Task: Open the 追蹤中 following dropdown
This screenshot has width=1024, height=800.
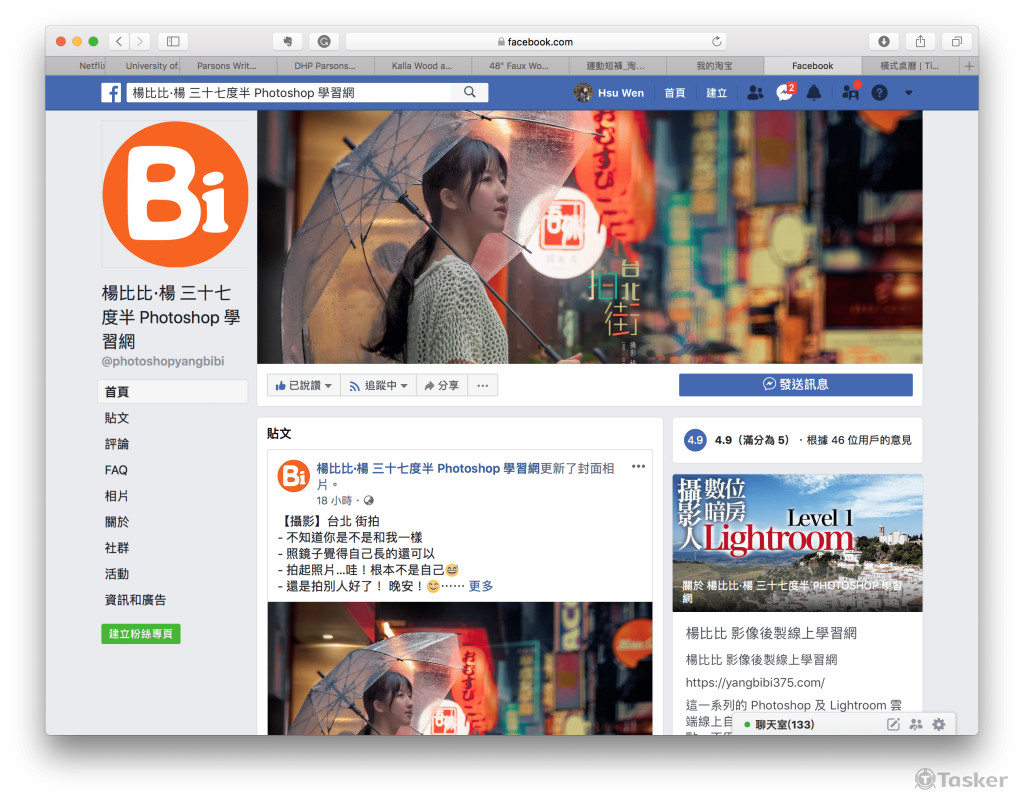Action: 378,385
